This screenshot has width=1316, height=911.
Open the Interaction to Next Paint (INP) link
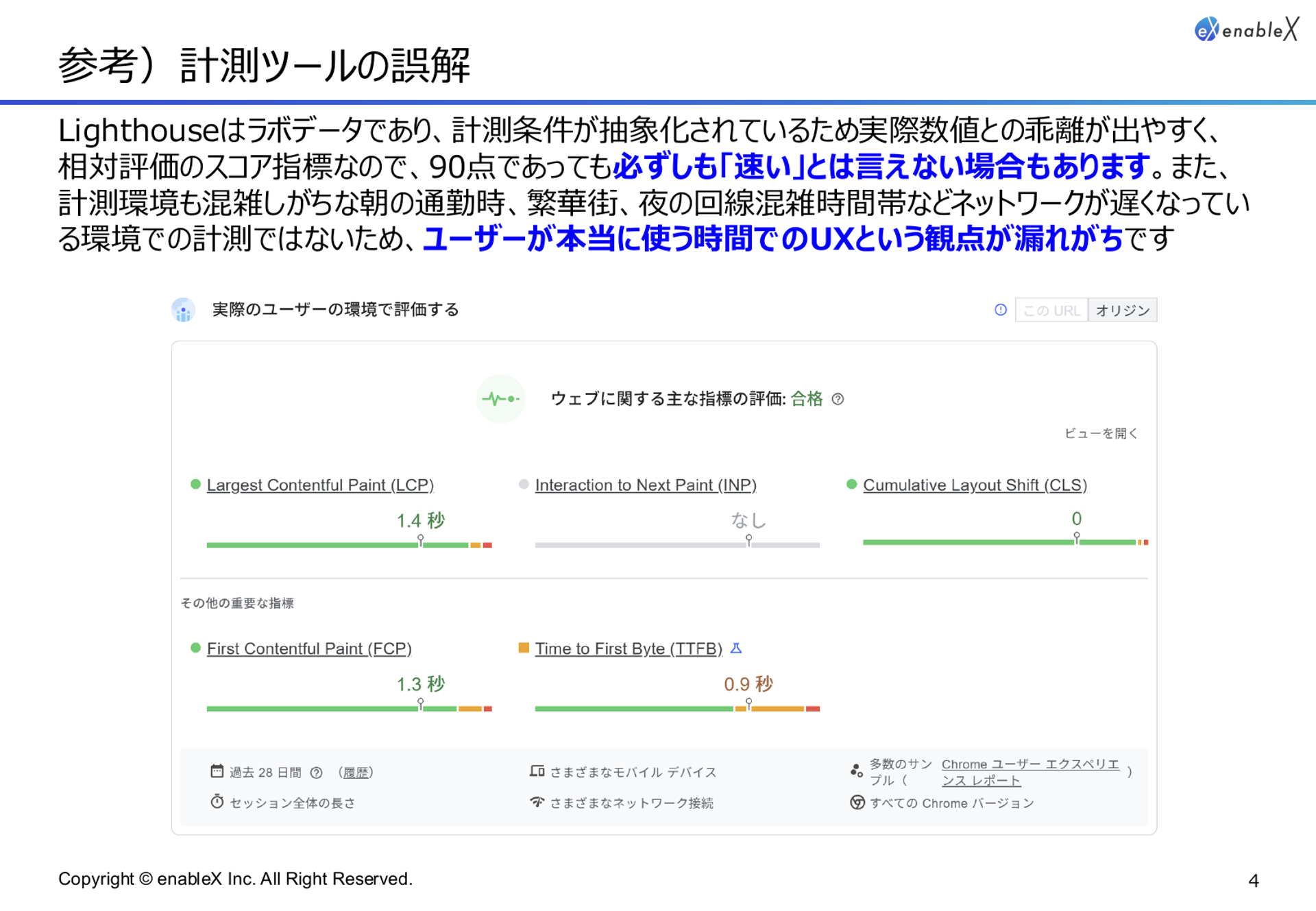(646, 485)
